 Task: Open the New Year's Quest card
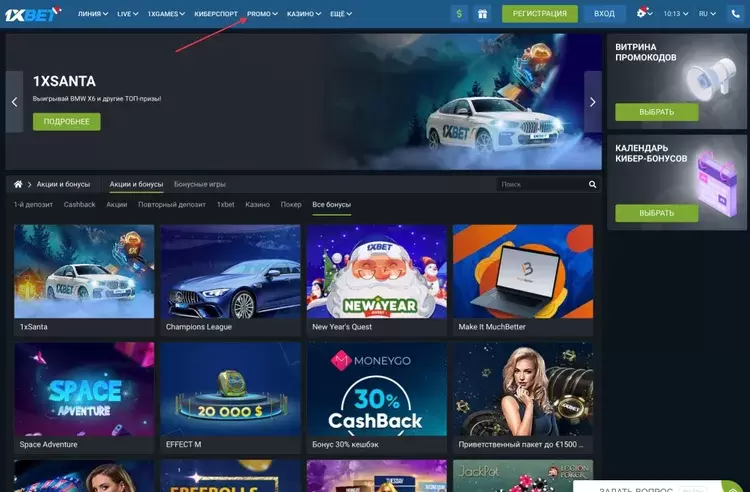click(x=377, y=280)
